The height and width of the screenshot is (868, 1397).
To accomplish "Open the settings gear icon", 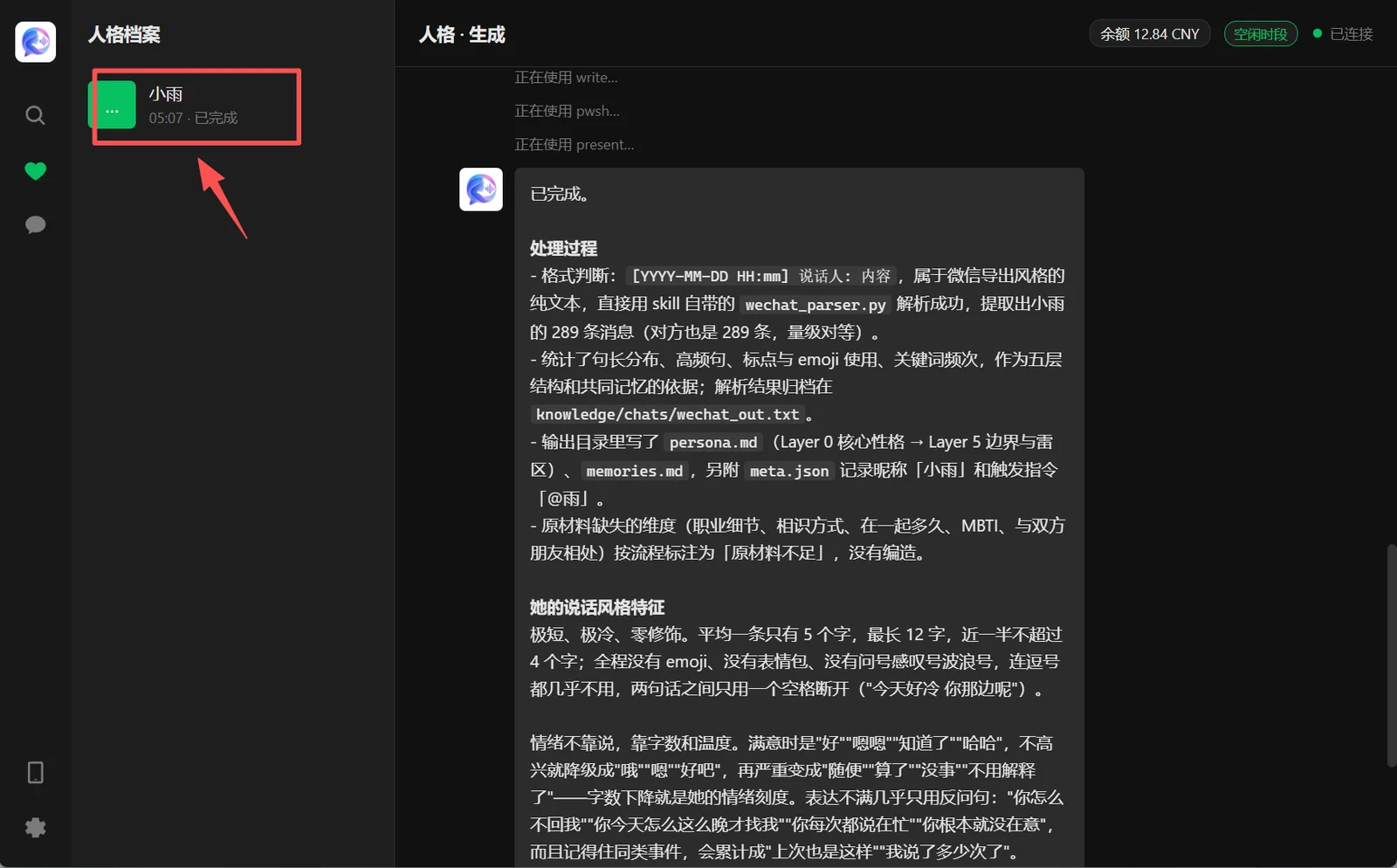I will [35, 827].
